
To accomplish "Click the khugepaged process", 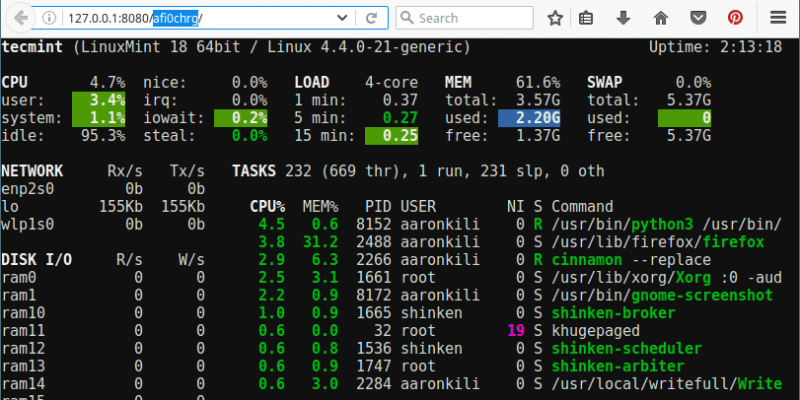I will (x=595, y=331).
